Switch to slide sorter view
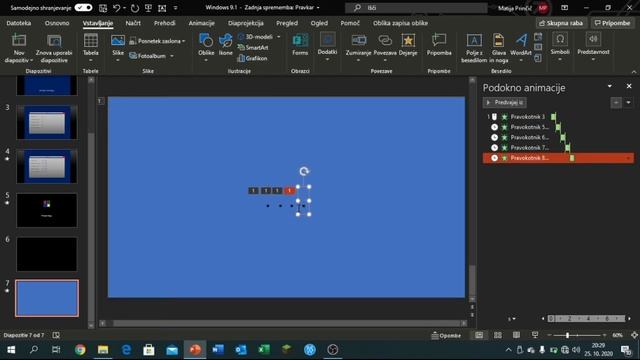Screen dimensions: 640x360 (x=498, y=335)
